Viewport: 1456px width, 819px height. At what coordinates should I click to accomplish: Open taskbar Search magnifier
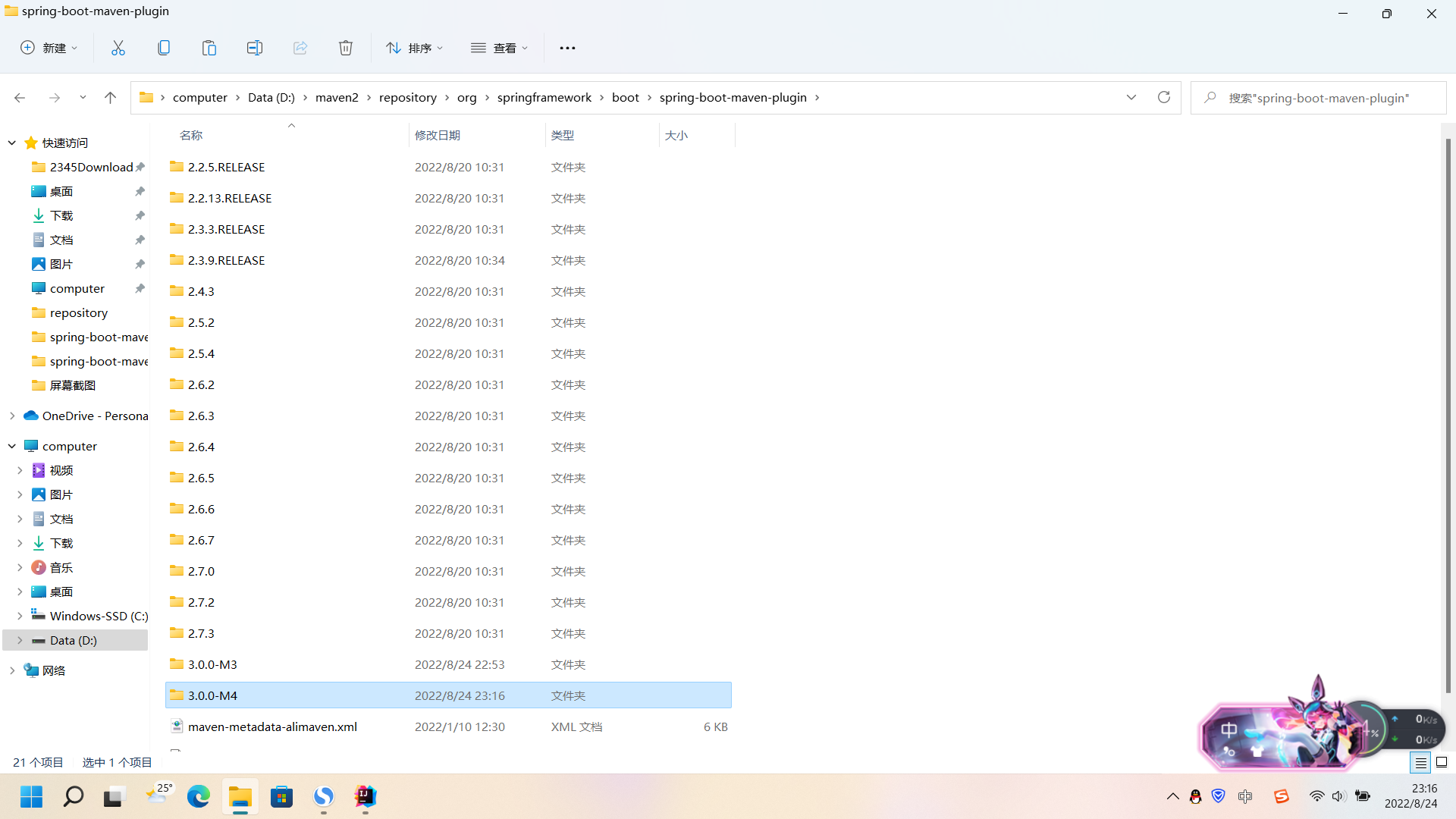[x=73, y=796]
